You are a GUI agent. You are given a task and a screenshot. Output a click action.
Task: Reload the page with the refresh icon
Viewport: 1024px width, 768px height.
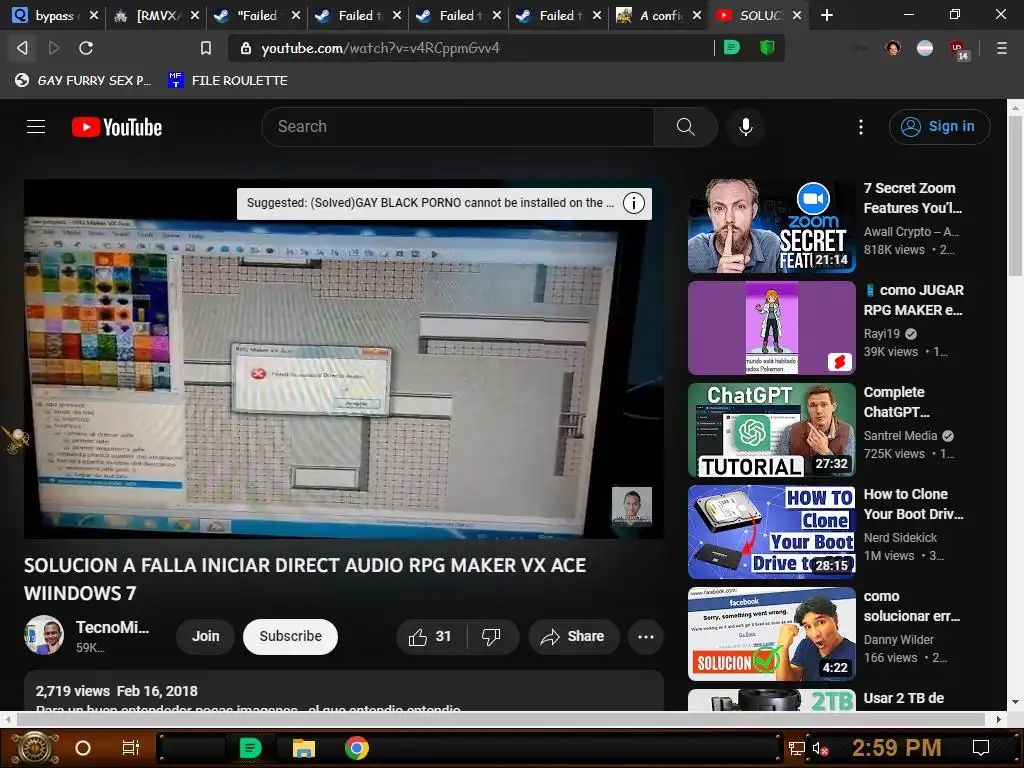[86, 48]
